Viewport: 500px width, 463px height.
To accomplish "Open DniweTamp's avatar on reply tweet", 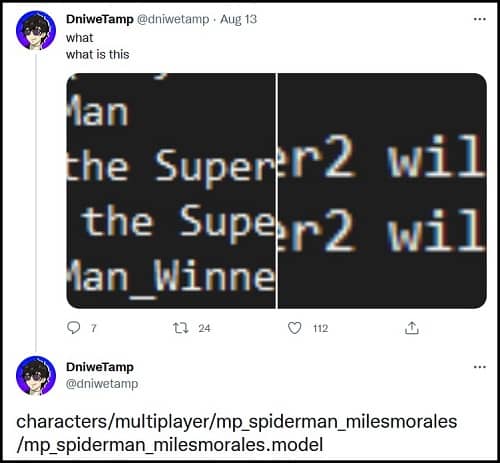I will (x=36, y=375).
